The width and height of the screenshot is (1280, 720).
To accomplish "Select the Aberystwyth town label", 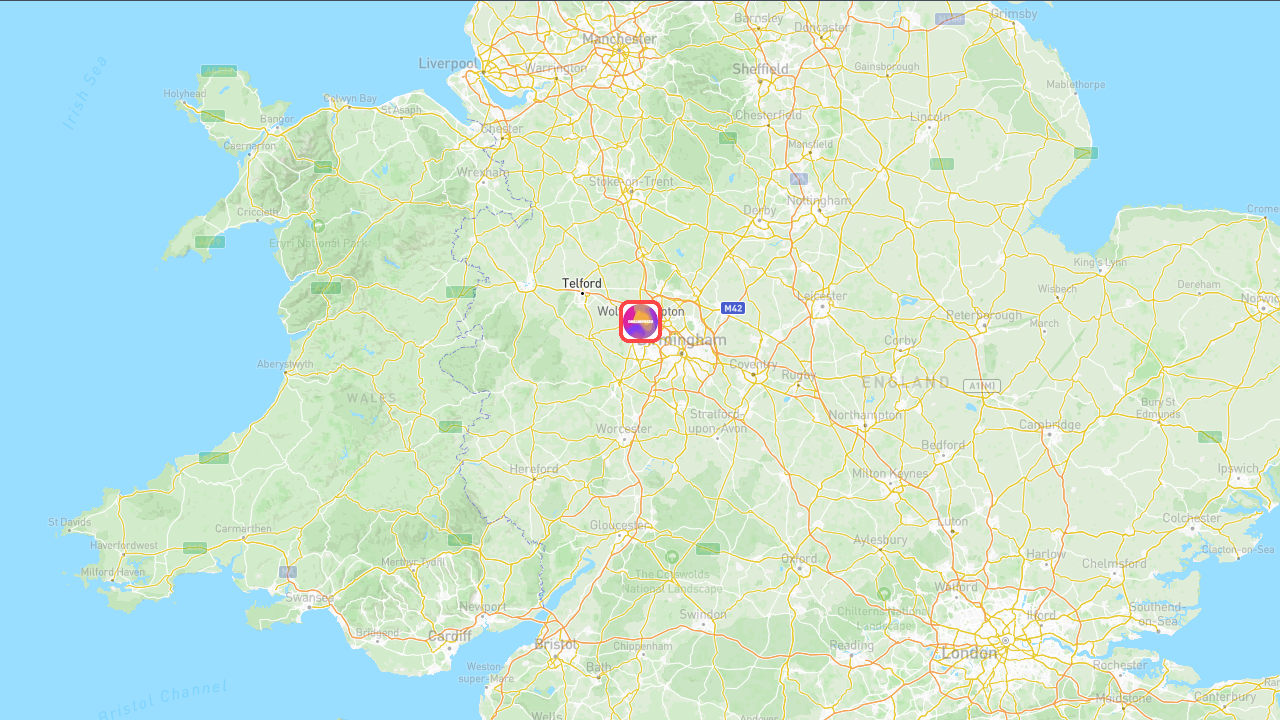I will pos(285,364).
